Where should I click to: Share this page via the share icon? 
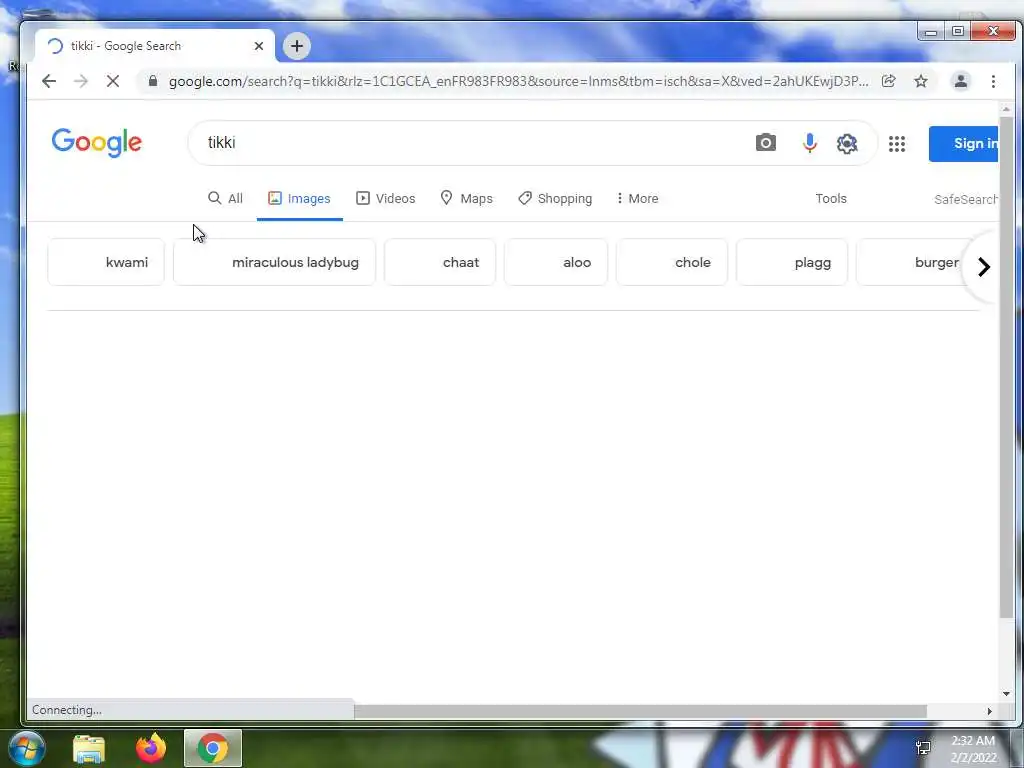(x=888, y=81)
